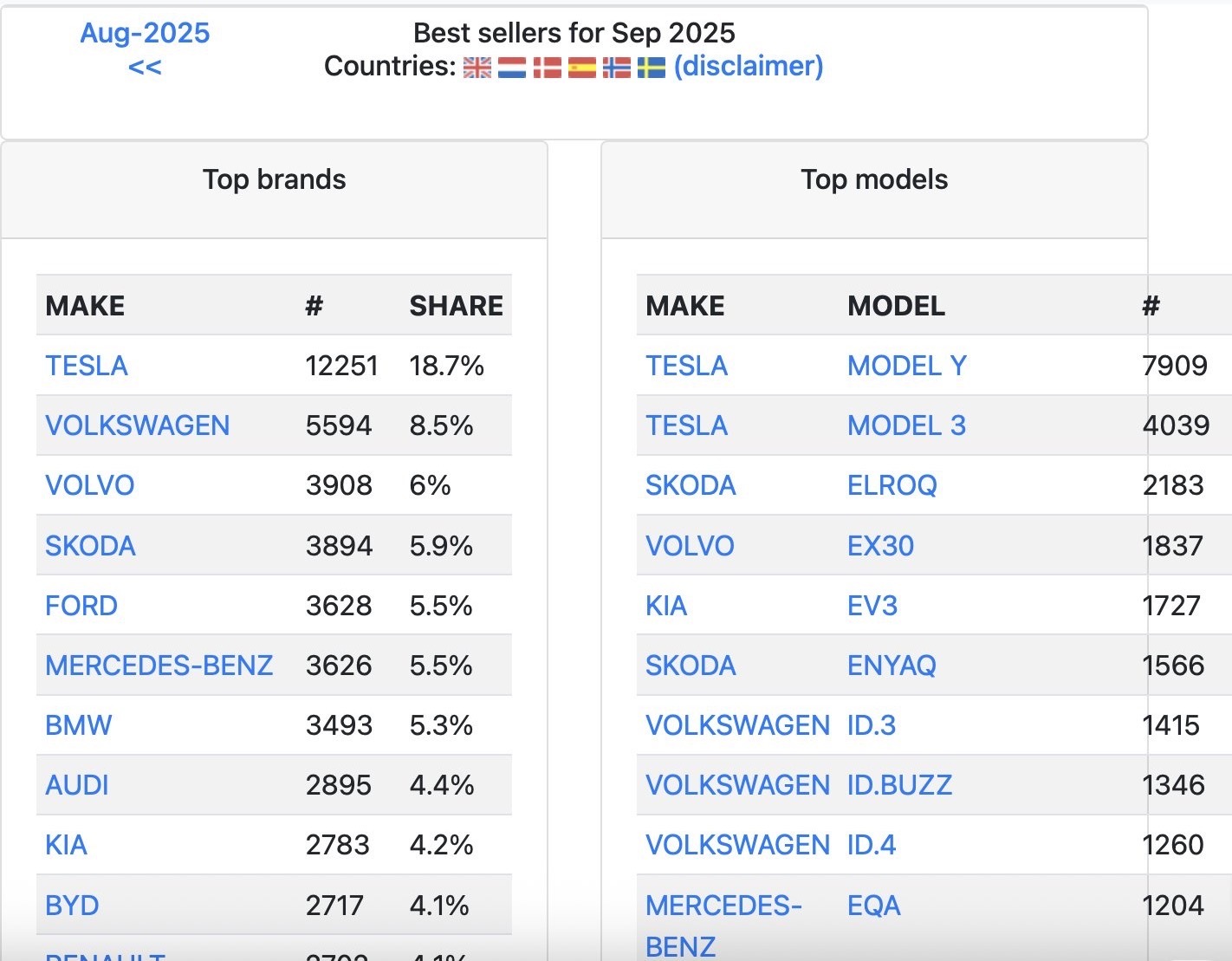Select the ID.BUZZ model link
The image size is (1232, 961).
point(899,785)
